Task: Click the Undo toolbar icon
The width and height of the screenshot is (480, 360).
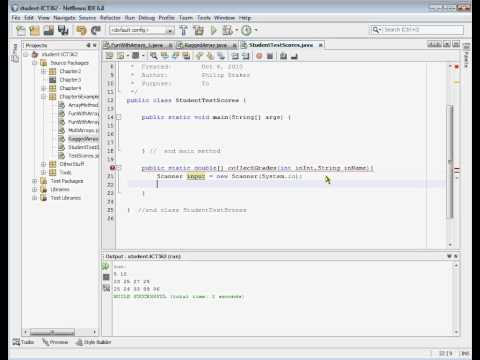Action: [81, 31]
